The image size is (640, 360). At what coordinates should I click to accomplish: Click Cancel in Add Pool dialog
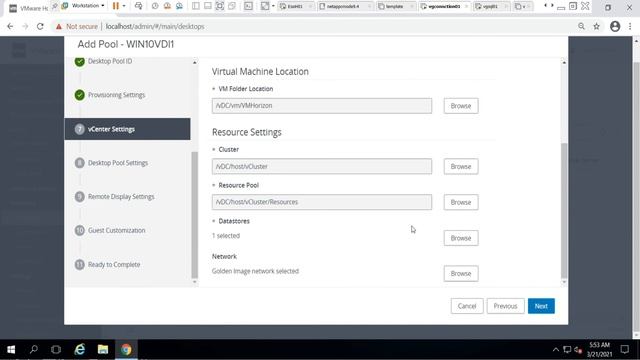click(x=467, y=306)
